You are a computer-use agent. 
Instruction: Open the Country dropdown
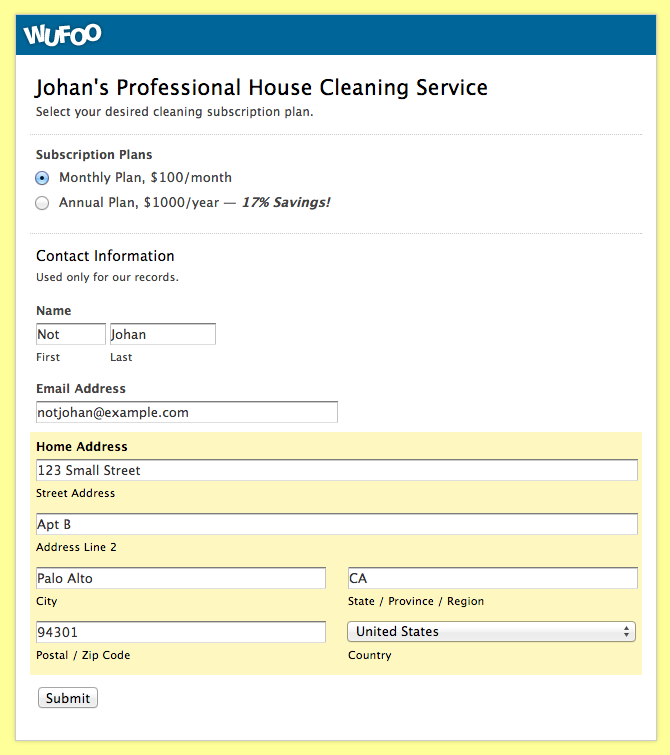click(x=490, y=632)
